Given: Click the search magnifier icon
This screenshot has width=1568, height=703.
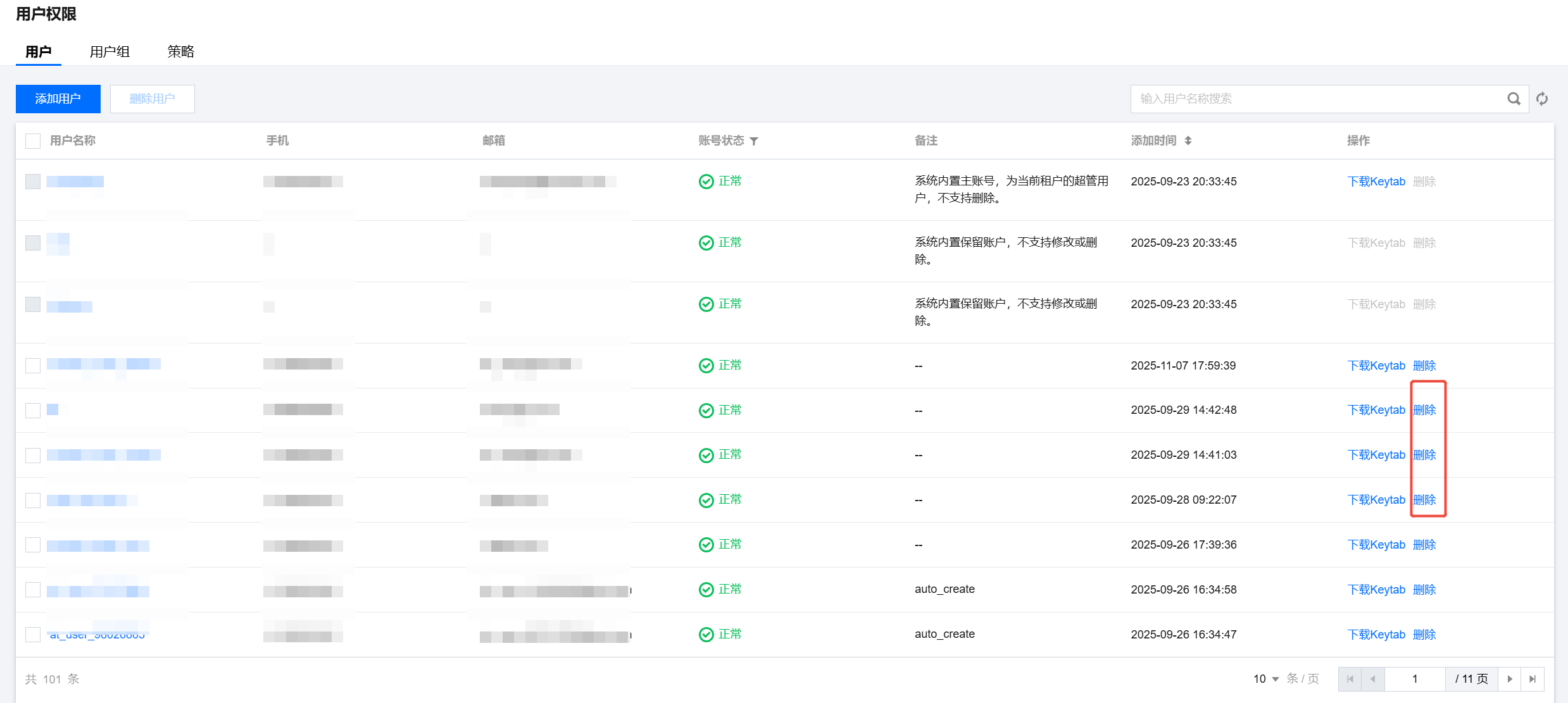Looking at the screenshot, I should pos(1514,99).
